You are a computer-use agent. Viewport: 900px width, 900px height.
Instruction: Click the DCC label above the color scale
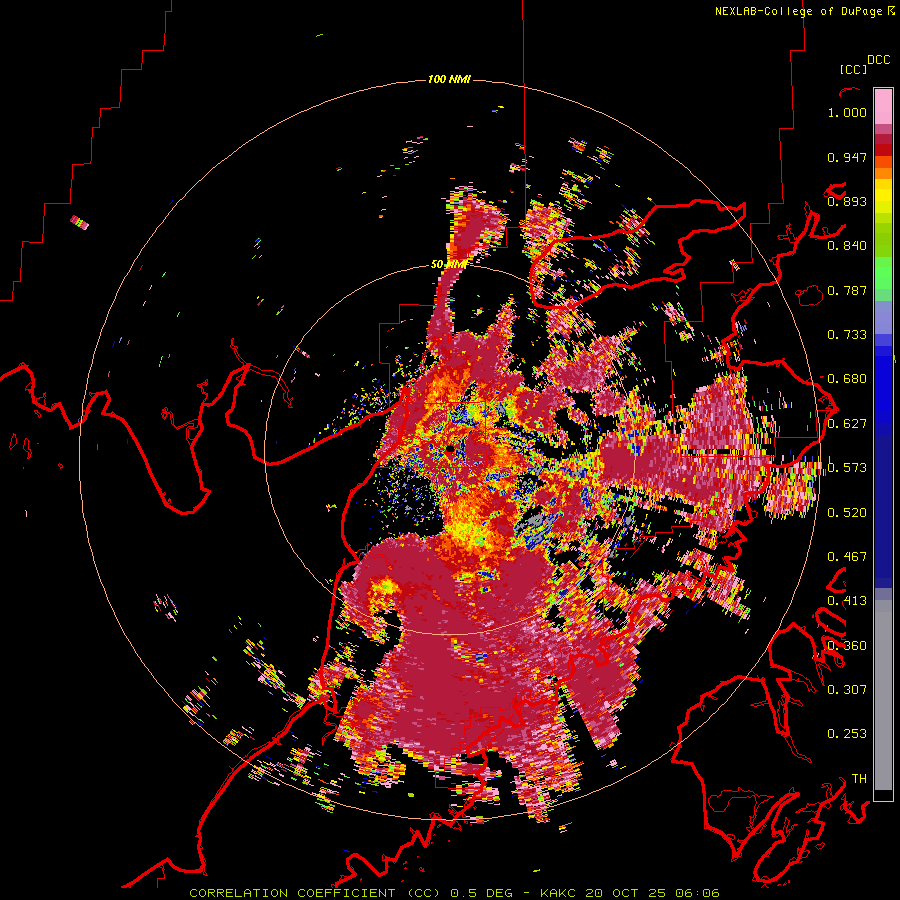point(878,60)
